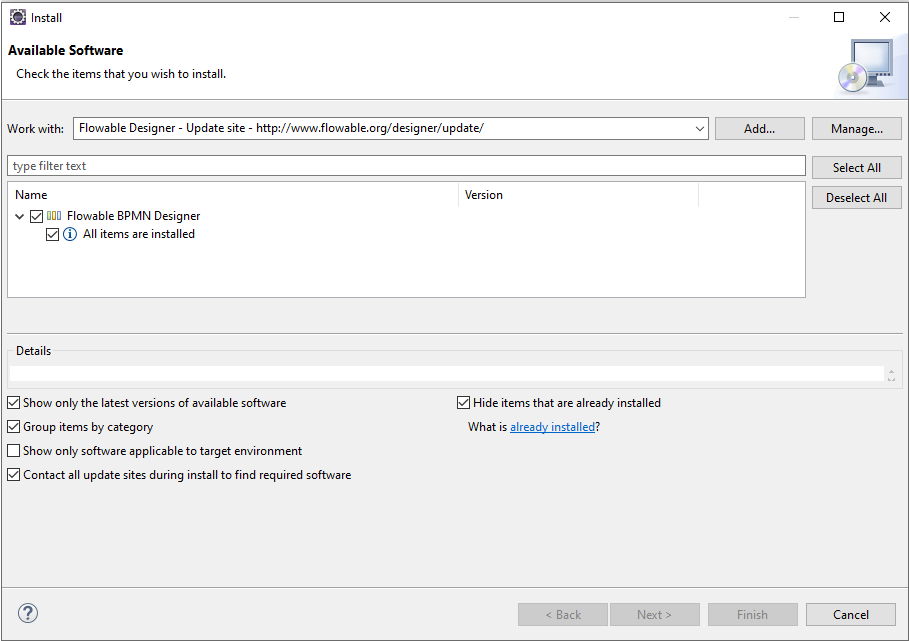Open the Manage... sites button
Viewport: 909px width, 641px height.
pyautogui.click(x=856, y=129)
